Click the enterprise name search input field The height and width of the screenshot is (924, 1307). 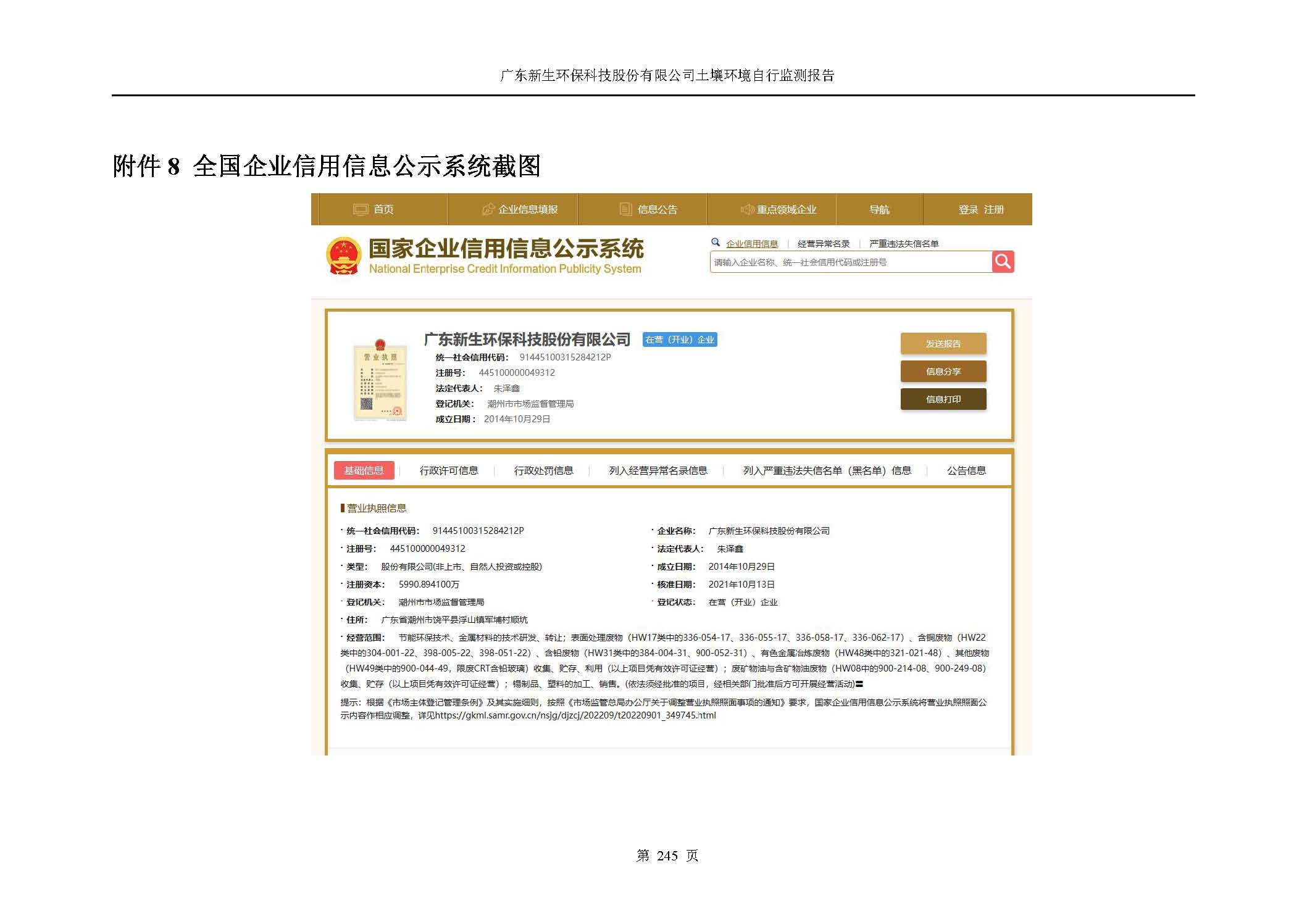(x=851, y=262)
